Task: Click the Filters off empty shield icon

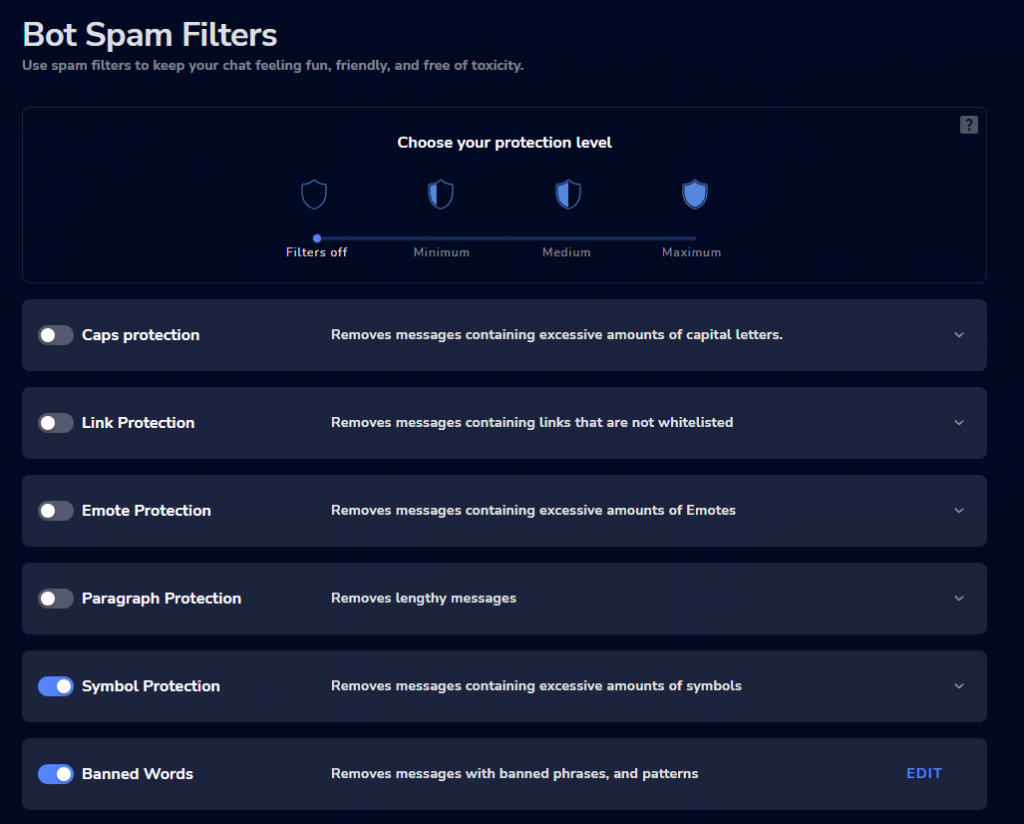Action: pyautogui.click(x=313, y=195)
